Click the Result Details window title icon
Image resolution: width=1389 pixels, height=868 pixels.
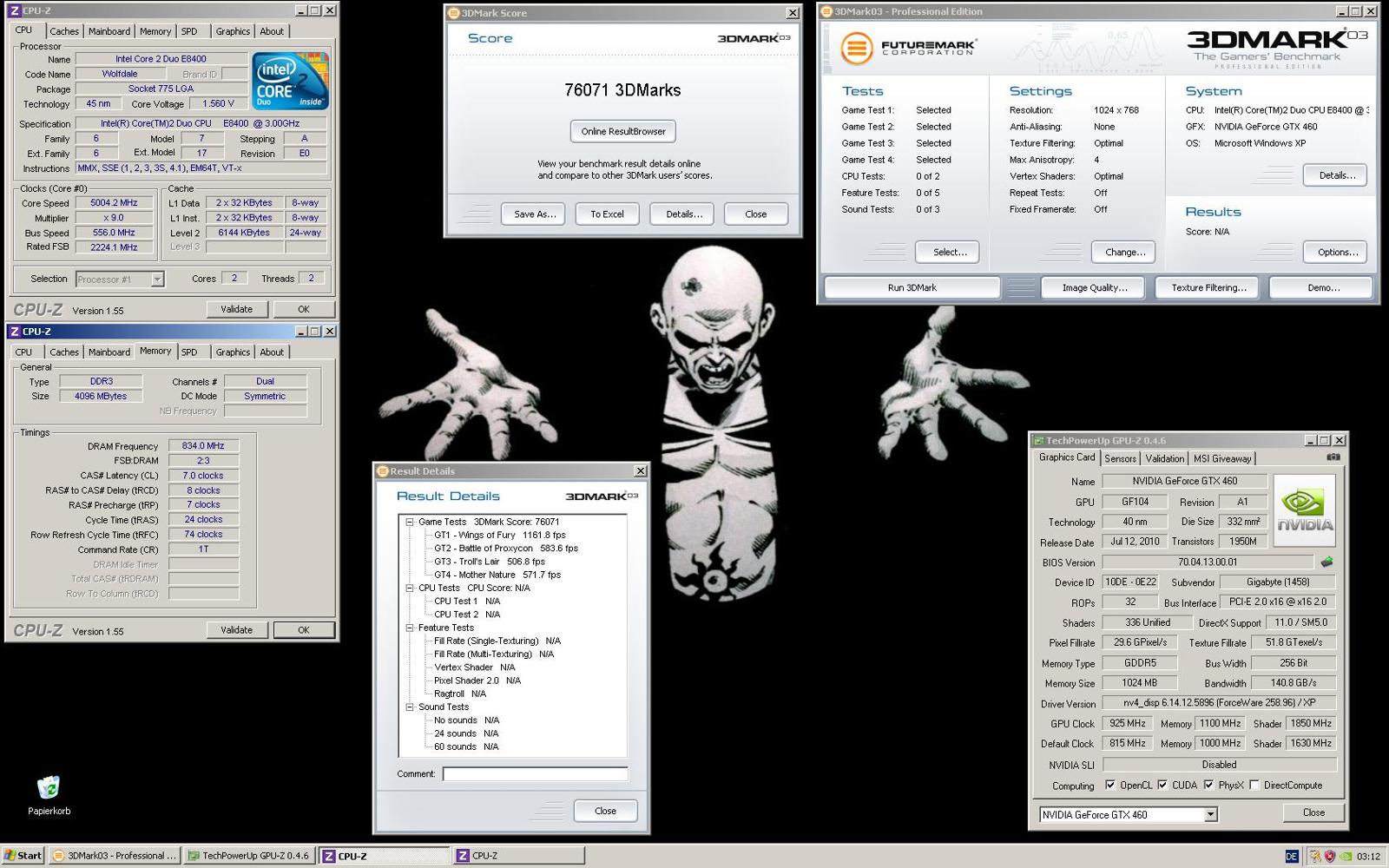[382, 471]
